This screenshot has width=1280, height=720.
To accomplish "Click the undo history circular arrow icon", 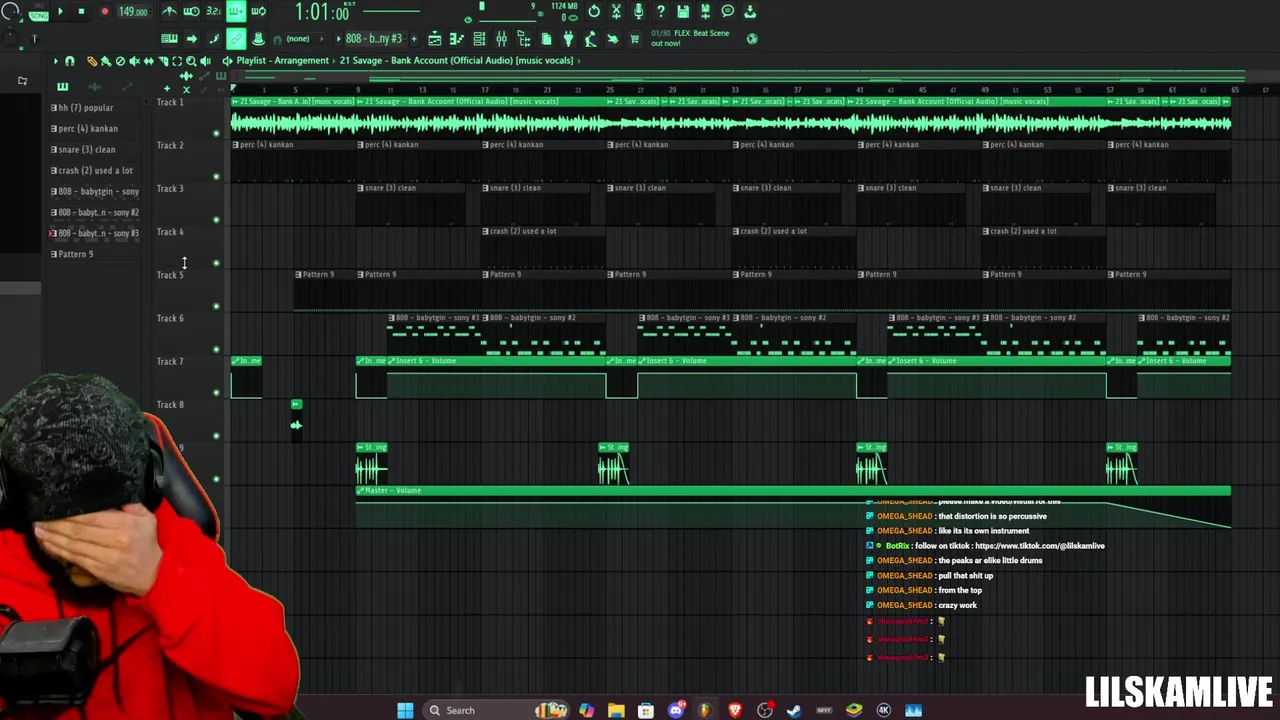I will (594, 12).
